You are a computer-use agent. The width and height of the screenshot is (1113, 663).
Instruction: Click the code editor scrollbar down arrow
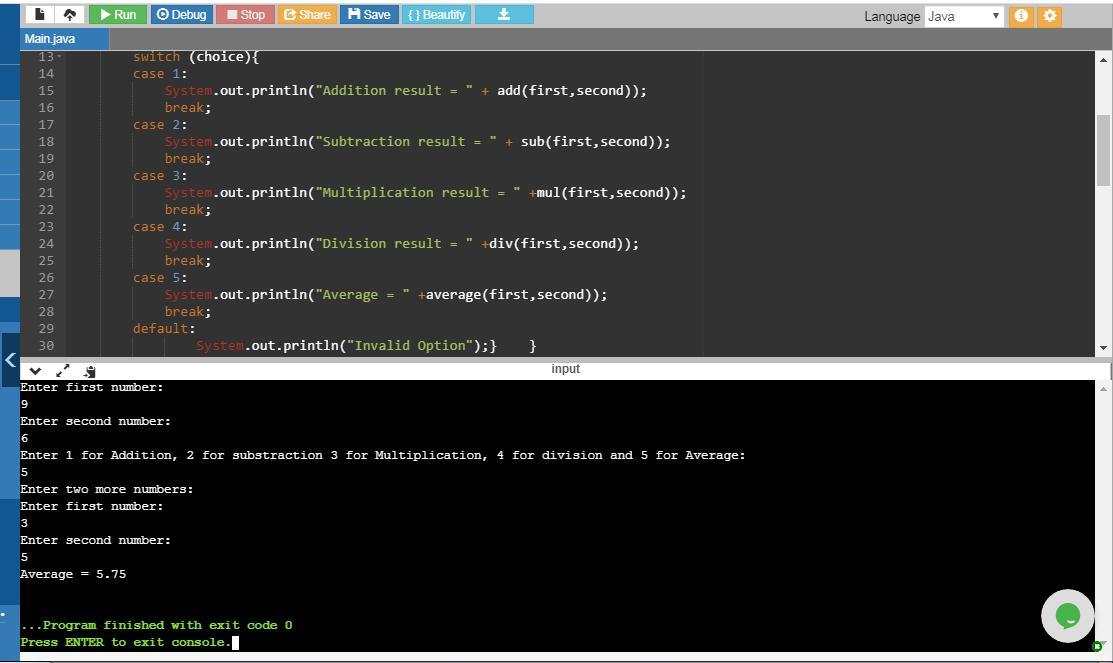[x=1103, y=348]
